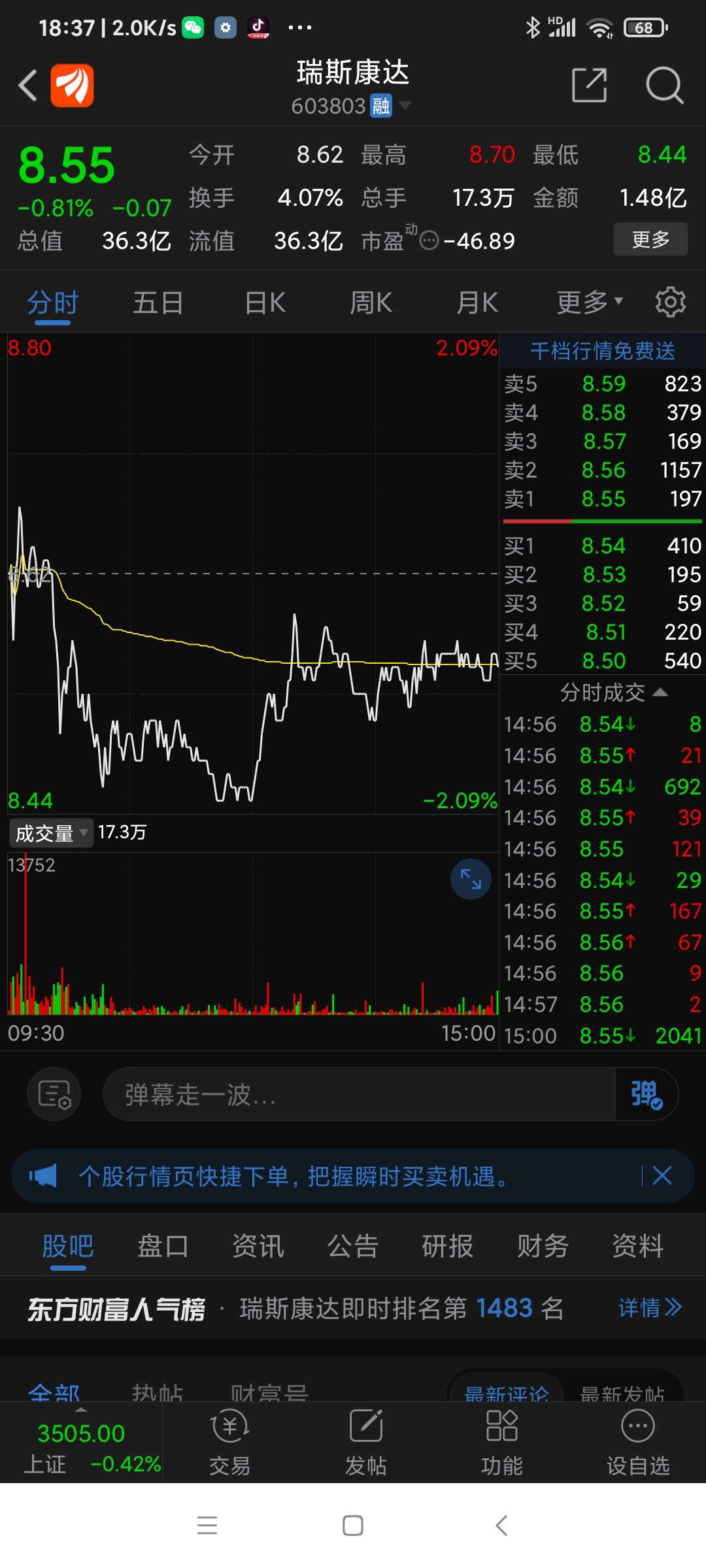Open chart settings gear icon
Screen dimensions: 706x1568
tap(671, 302)
